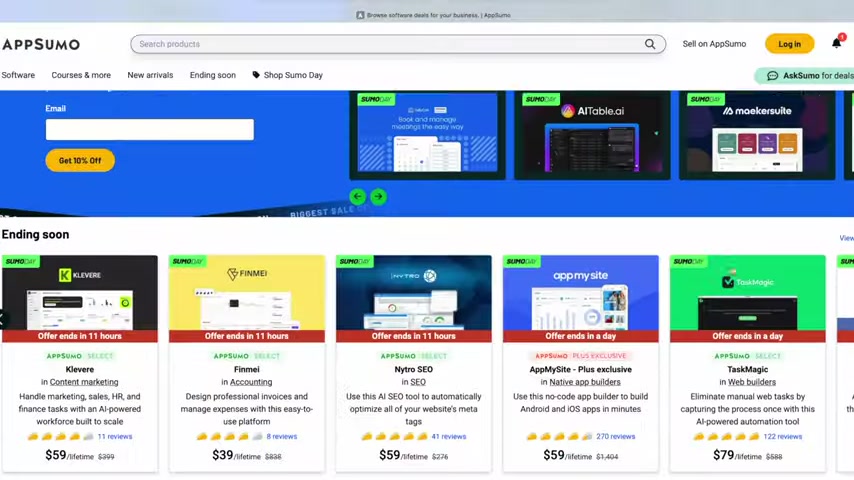This screenshot has width=854, height=480.
Task: Click the Finmei product title
Action: coord(247,369)
